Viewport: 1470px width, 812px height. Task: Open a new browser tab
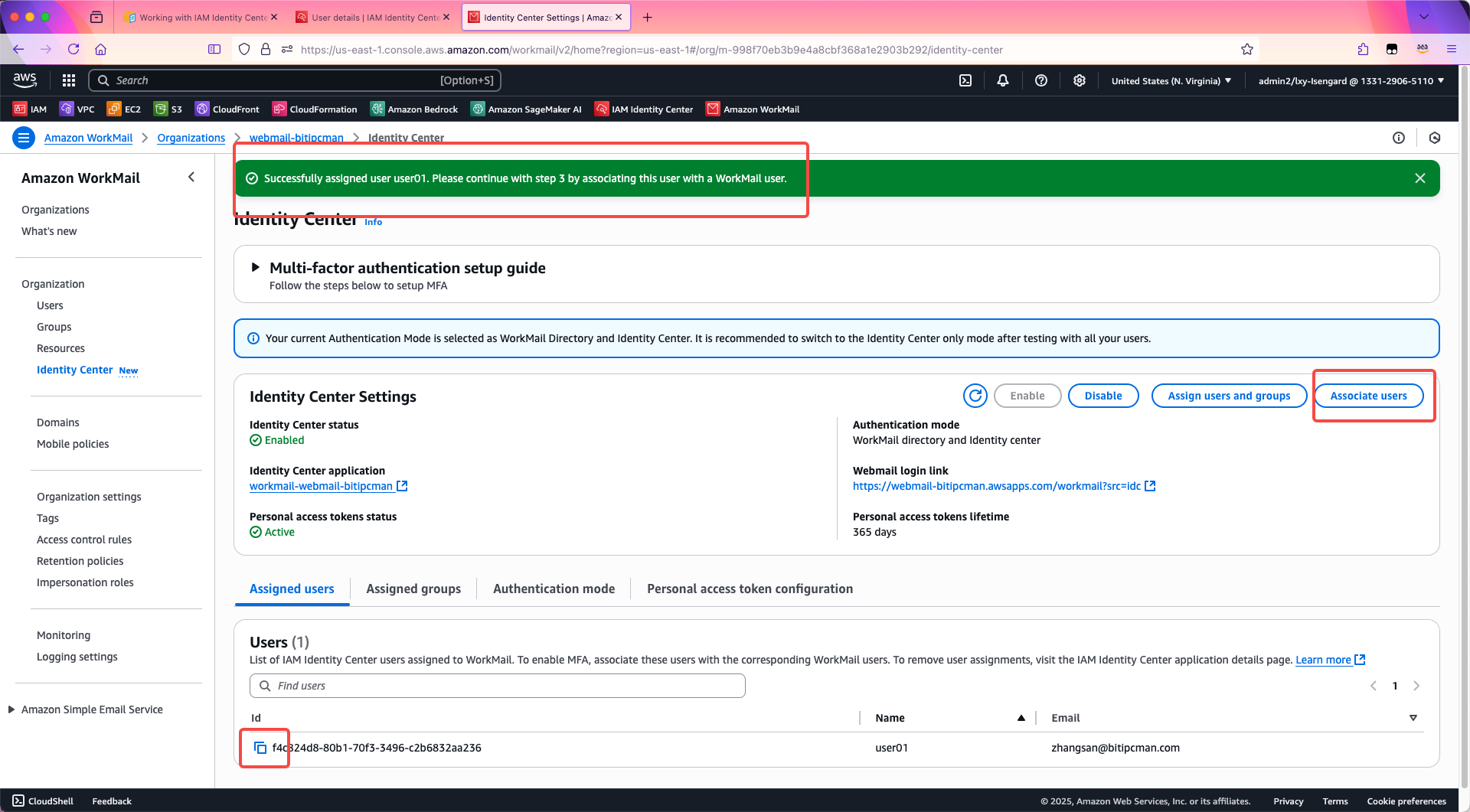[x=648, y=17]
